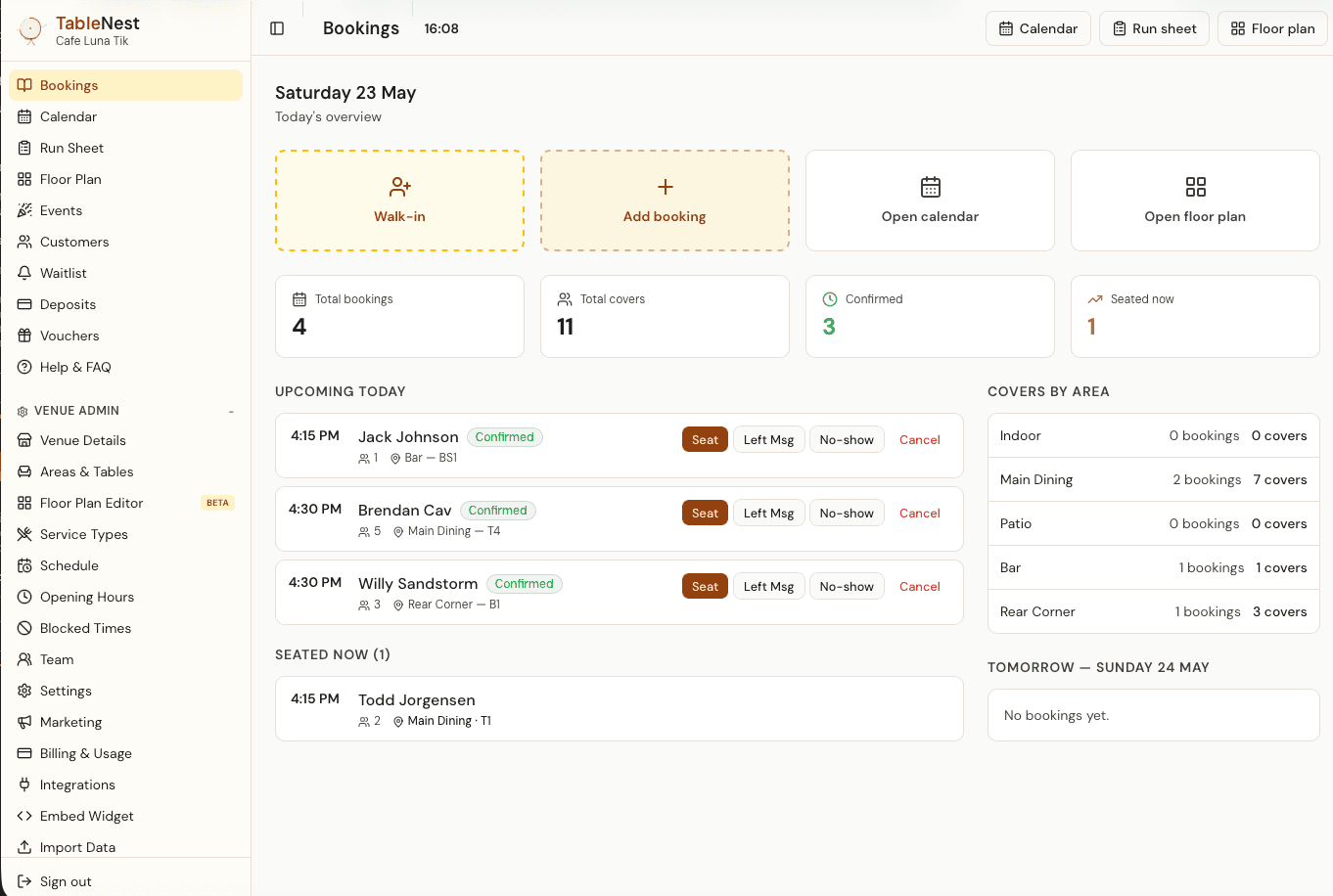Go to Calendar in the sidebar

[125, 116]
